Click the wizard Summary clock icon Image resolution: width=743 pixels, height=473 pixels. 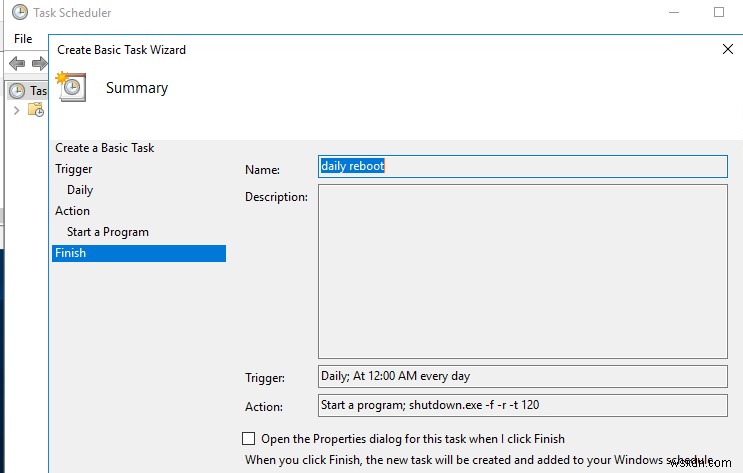click(x=70, y=86)
